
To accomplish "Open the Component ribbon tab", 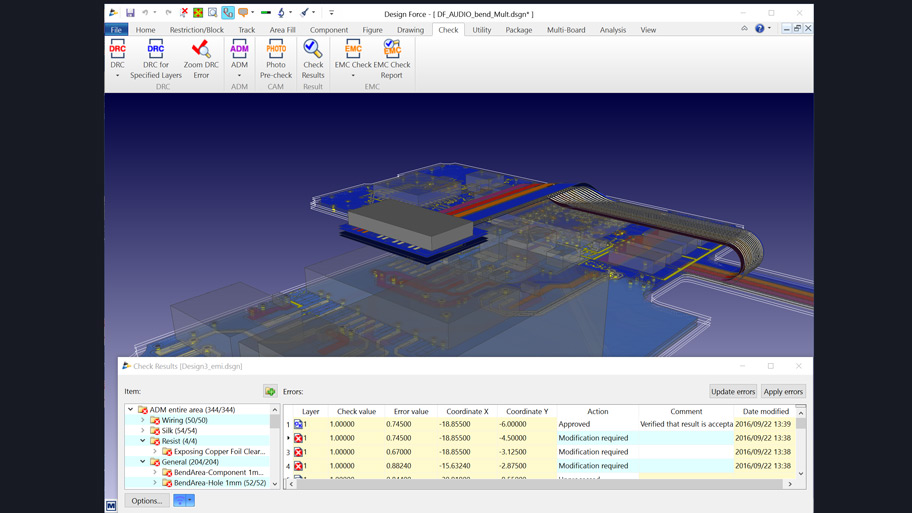I will [x=328, y=30].
